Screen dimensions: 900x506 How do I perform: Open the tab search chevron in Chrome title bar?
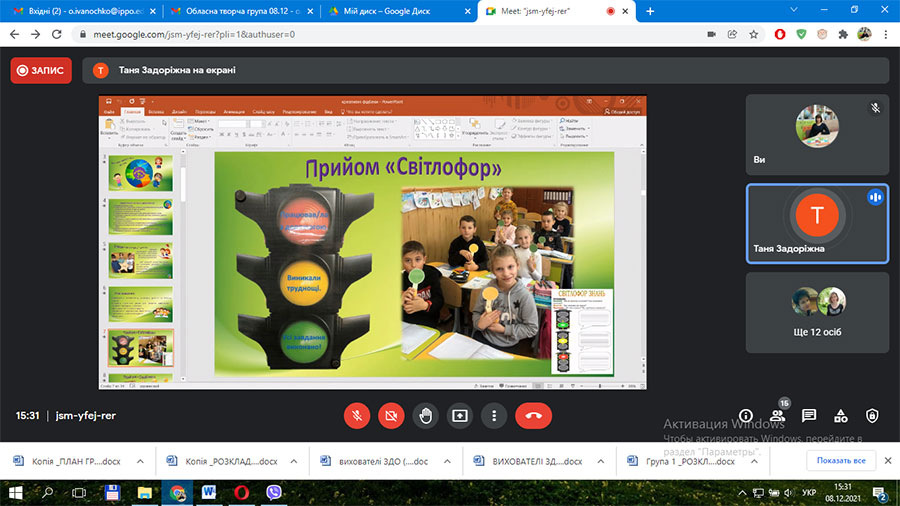pyautogui.click(x=794, y=10)
